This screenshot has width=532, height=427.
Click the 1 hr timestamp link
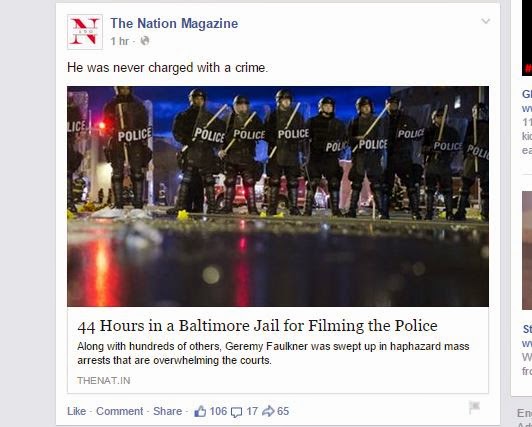click(x=120, y=41)
